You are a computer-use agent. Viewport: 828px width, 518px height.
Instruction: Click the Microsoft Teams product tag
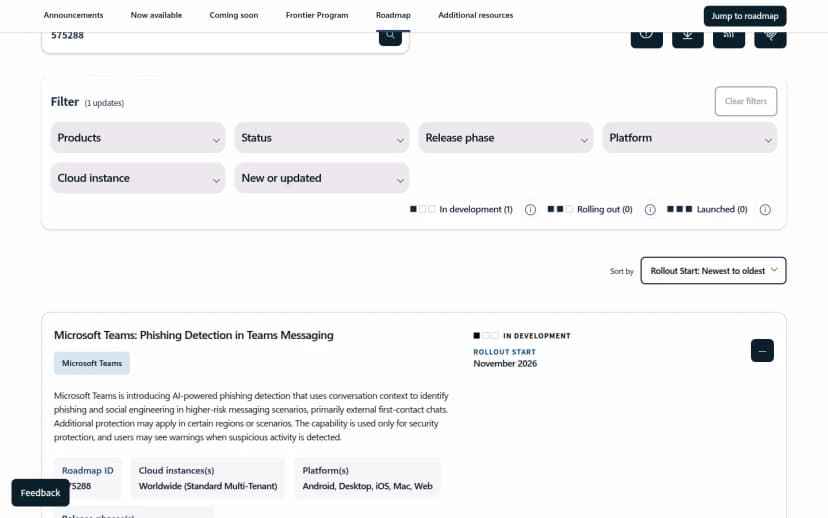click(92, 363)
